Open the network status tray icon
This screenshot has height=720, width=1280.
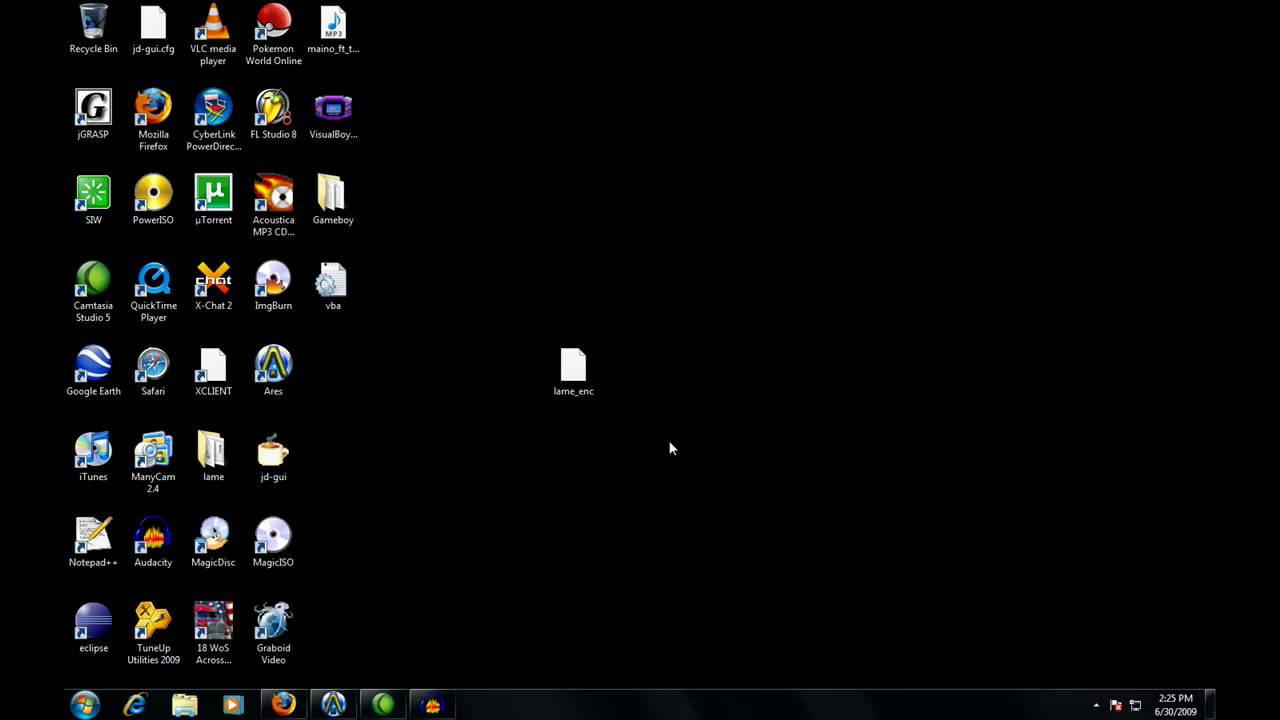[x=1135, y=705]
